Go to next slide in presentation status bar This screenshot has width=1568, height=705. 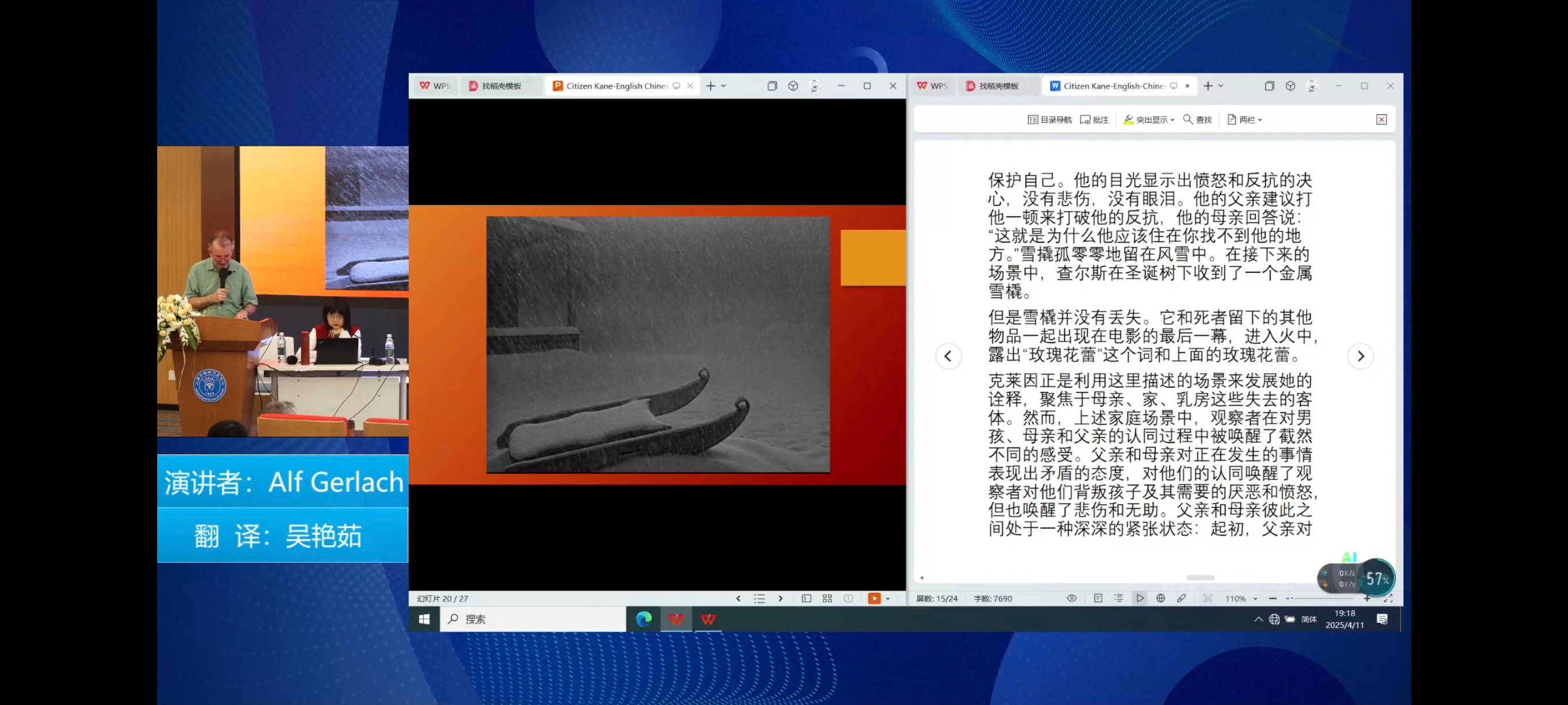pos(781,599)
